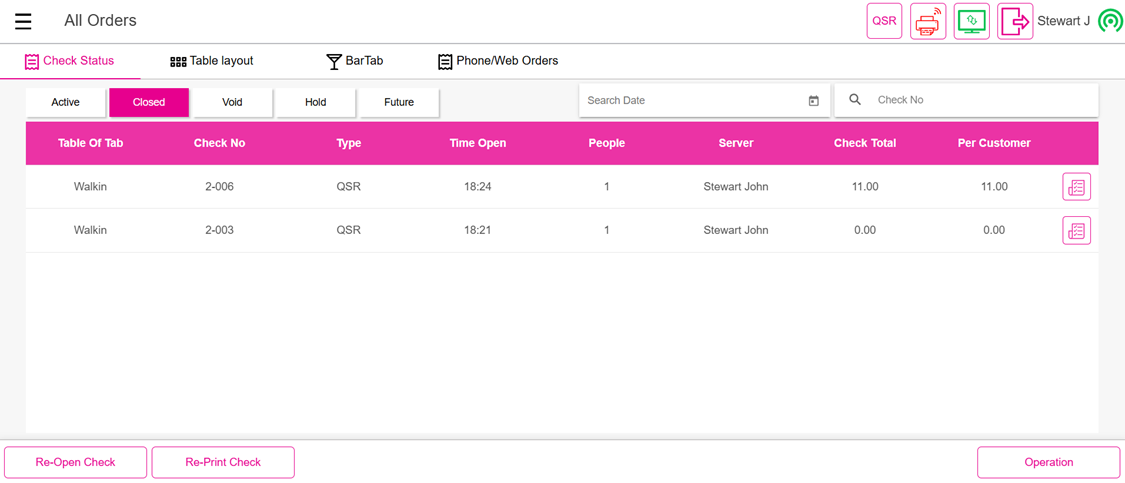The width and height of the screenshot is (1125, 483).
Task: Open check details for check 2-006
Action: point(1076,187)
